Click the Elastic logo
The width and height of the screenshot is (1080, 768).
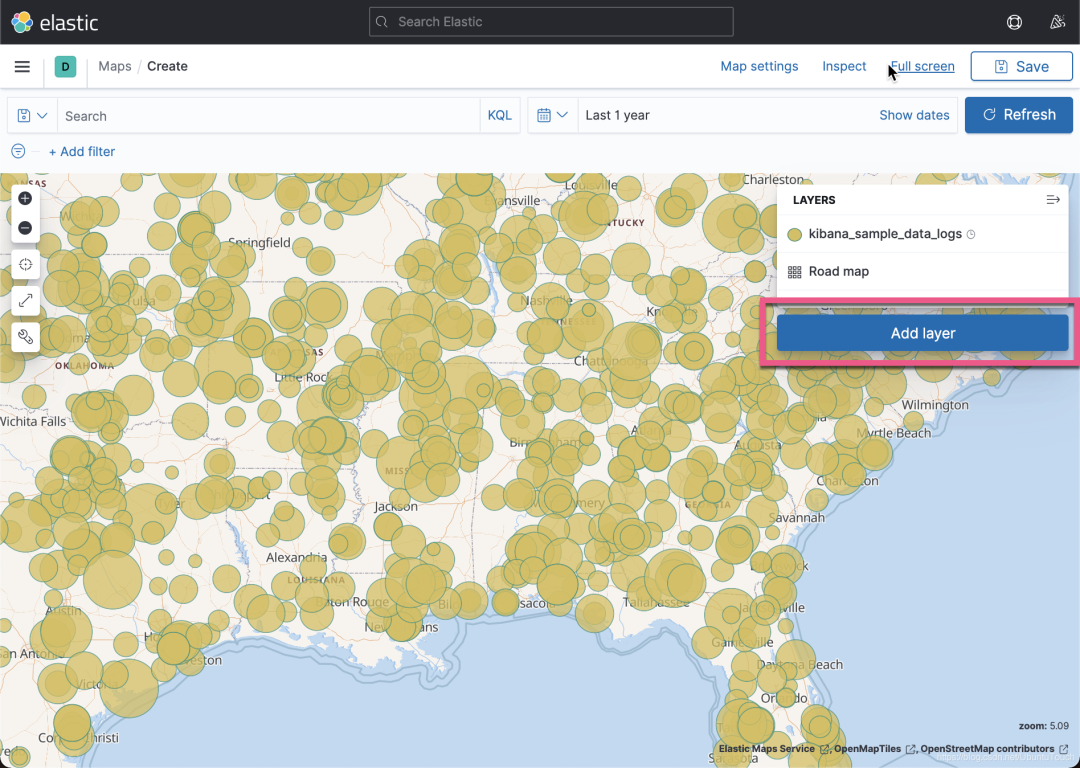55,22
